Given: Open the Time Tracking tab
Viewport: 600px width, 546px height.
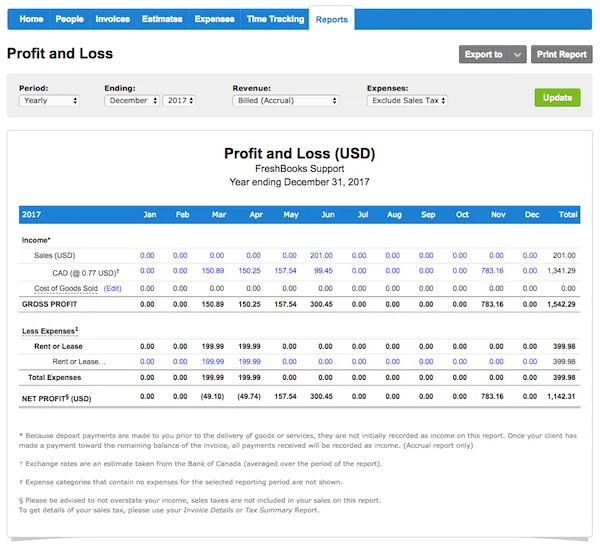Looking at the screenshot, I should [275, 19].
